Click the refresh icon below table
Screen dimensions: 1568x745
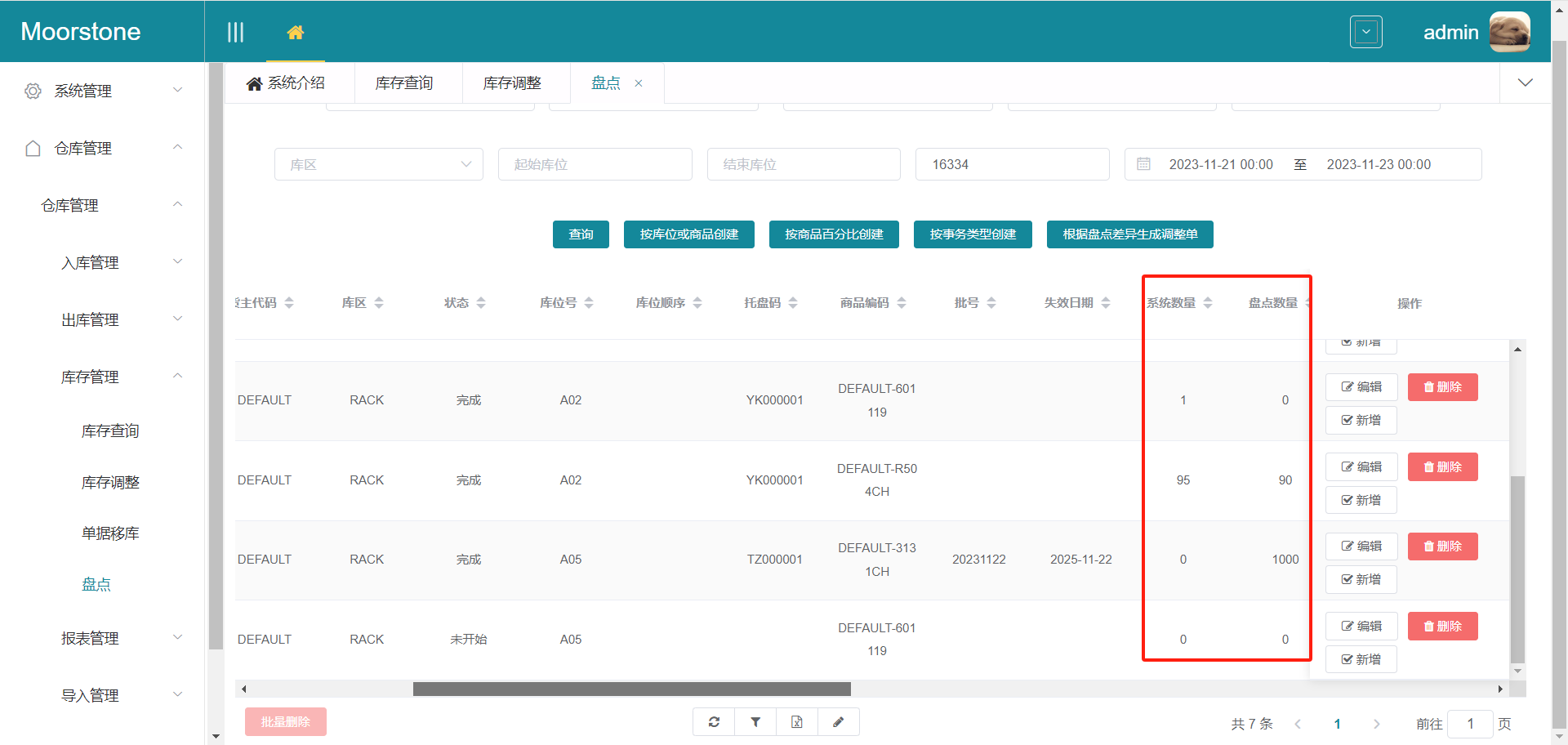(714, 722)
